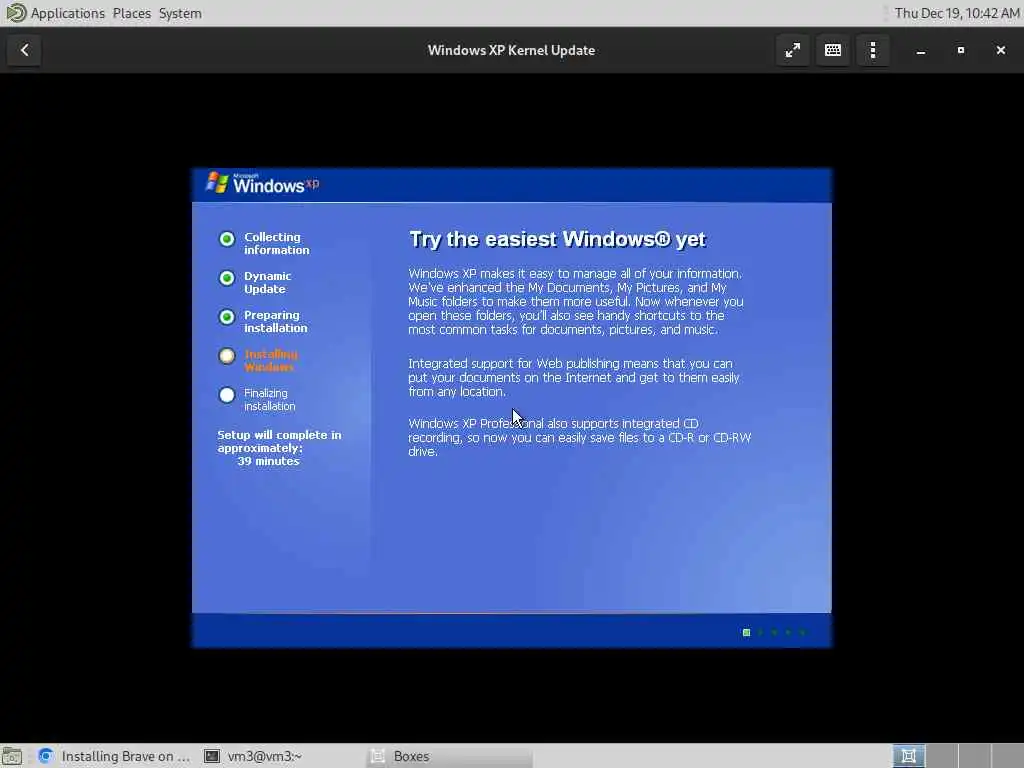Open the three-dot actions menu
This screenshot has height=768, width=1024.
pos(872,50)
